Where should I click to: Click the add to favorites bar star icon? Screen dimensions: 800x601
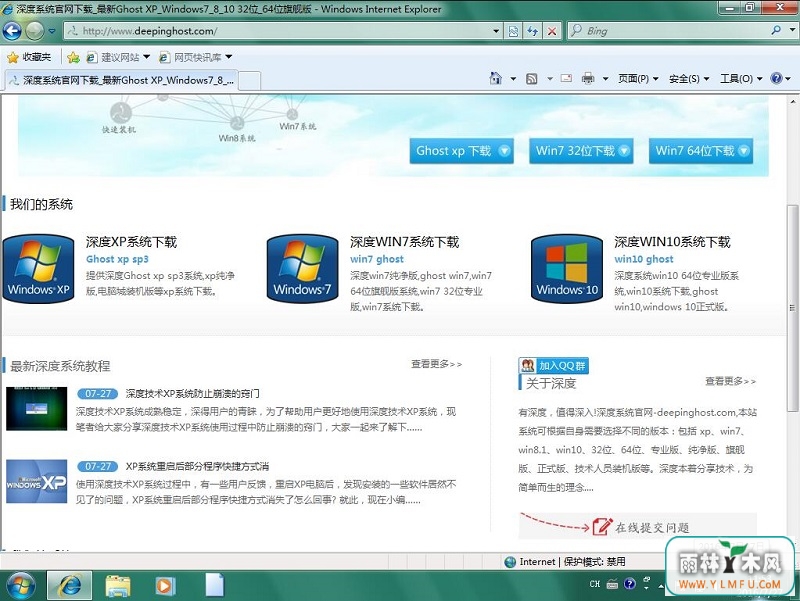pyautogui.click(x=73, y=57)
